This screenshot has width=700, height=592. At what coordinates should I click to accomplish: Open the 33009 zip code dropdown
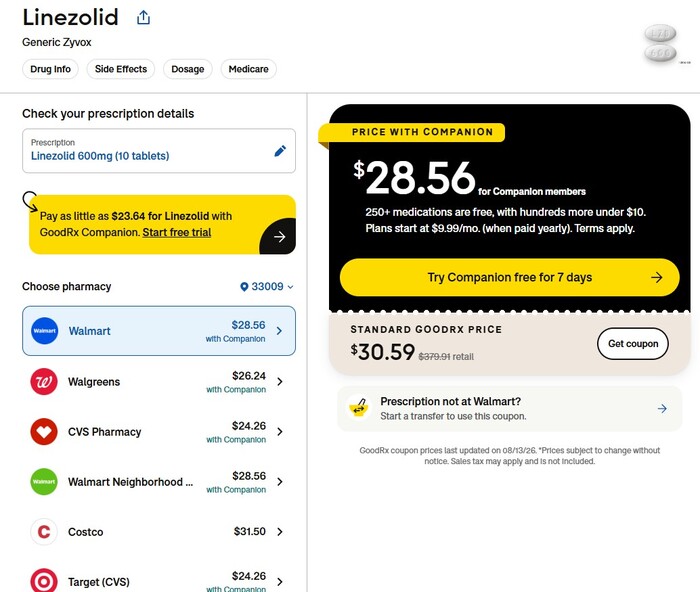(x=267, y=287)
